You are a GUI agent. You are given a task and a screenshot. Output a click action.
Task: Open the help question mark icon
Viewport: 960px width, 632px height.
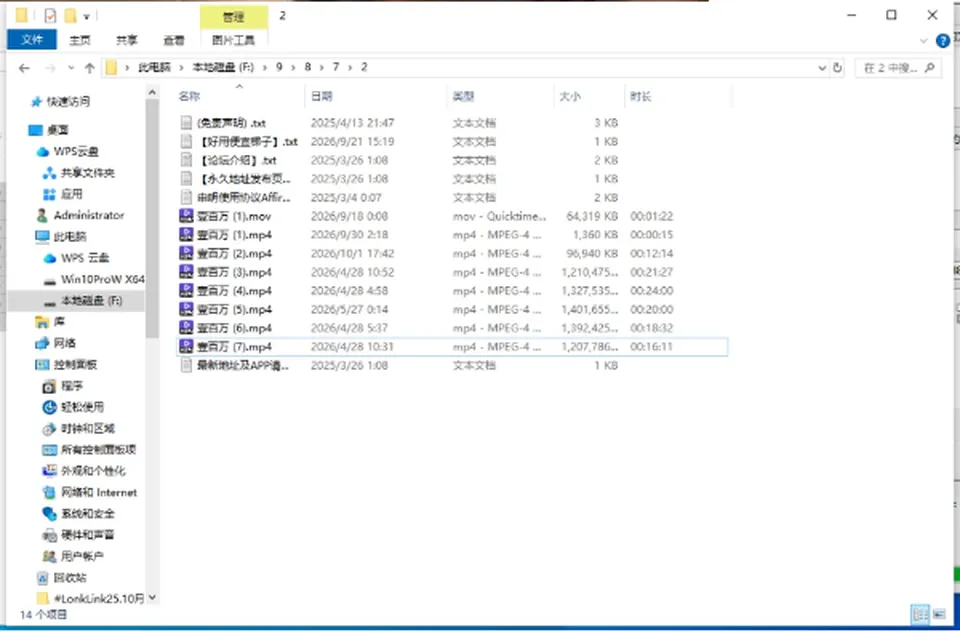tap(943, 41)
